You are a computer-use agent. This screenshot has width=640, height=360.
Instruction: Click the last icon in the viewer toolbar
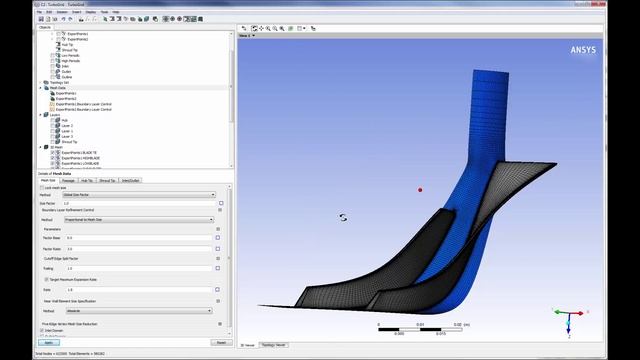tap(313, 28)
